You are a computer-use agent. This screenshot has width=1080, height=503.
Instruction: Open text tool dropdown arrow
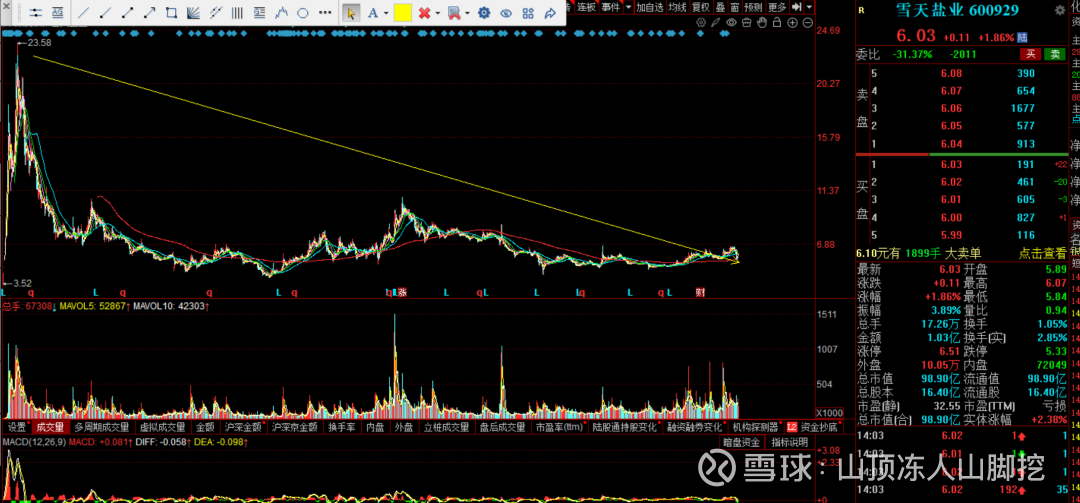386,13
